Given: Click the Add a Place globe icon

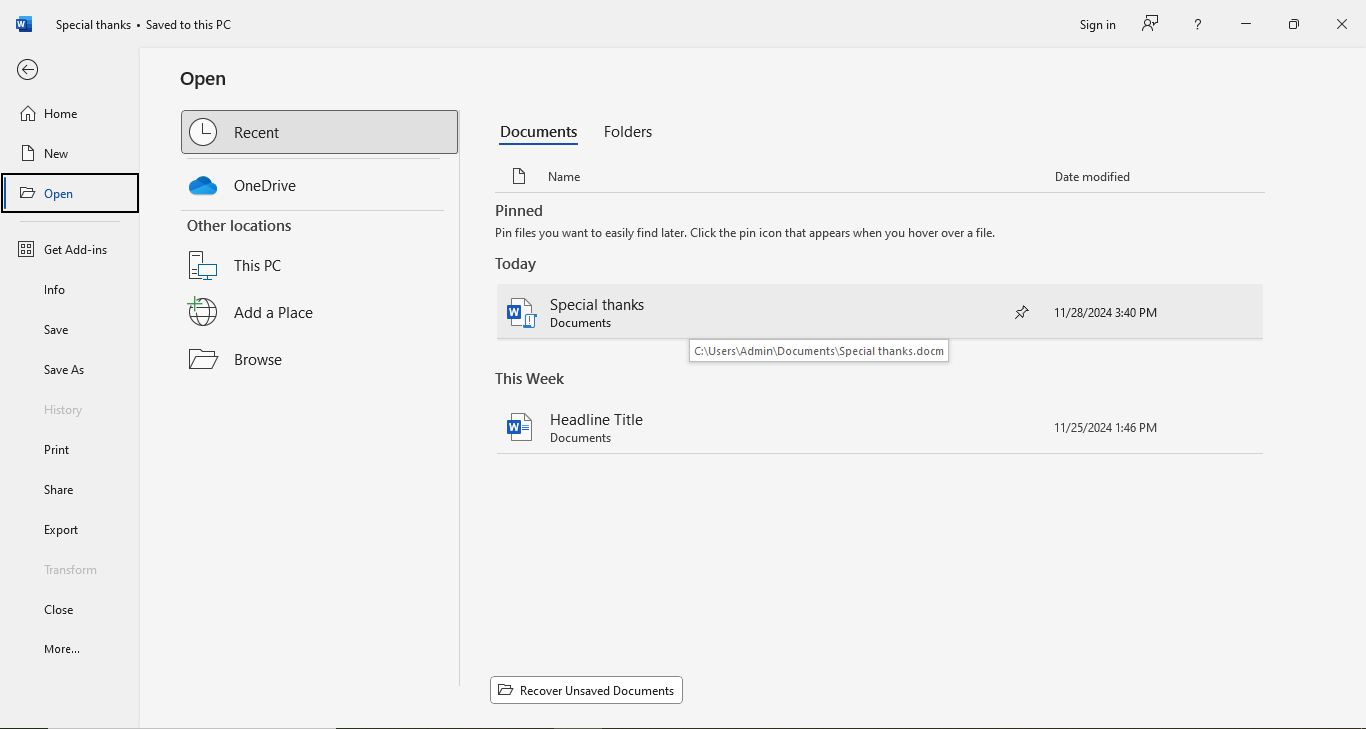Looking at the screenshot, I should [x=203, y=312].
